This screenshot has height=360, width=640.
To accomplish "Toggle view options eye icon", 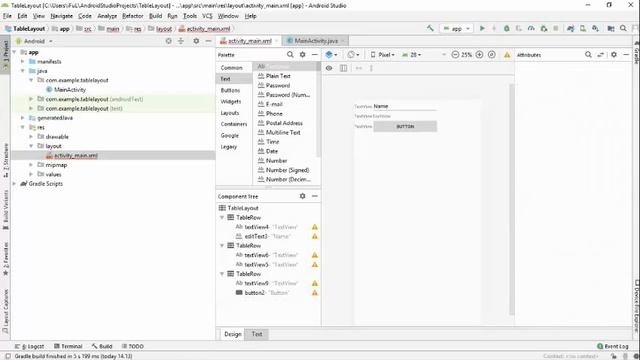I will (x=329, y=68).
